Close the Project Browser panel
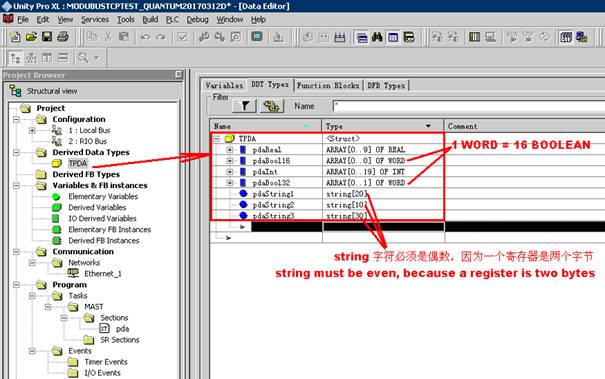Screen dimensions: 605x379 [x=179, y=74]
